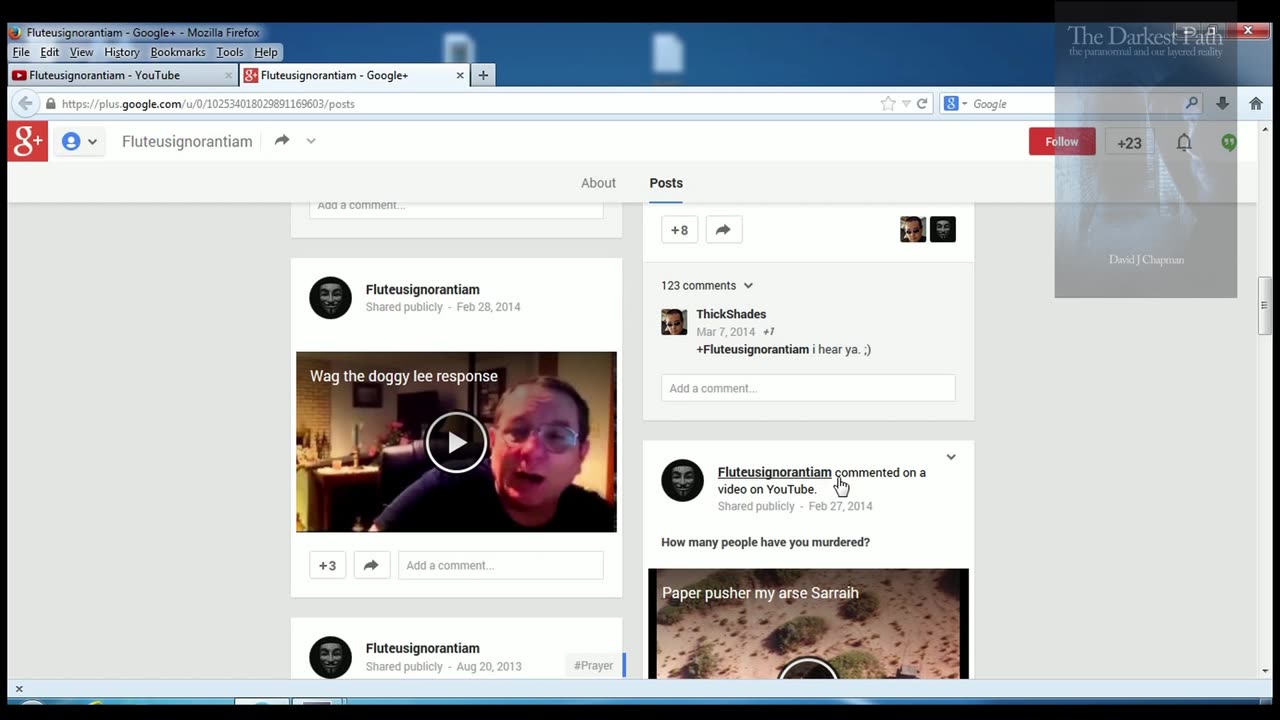Expand the 123 comments dropdown
Image resolution: width=1280 pixels, height=720 pixels.
707,286
